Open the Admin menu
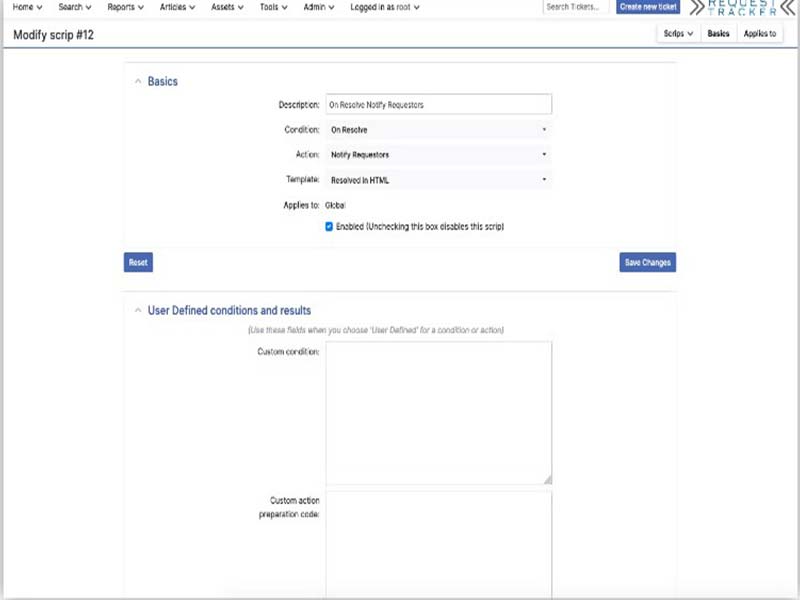800x600 pixels. coord(313,8)
